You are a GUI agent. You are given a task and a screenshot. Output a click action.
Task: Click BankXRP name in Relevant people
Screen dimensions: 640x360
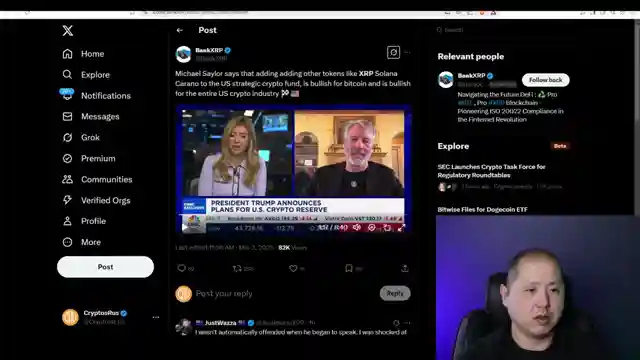coord(471,76)
